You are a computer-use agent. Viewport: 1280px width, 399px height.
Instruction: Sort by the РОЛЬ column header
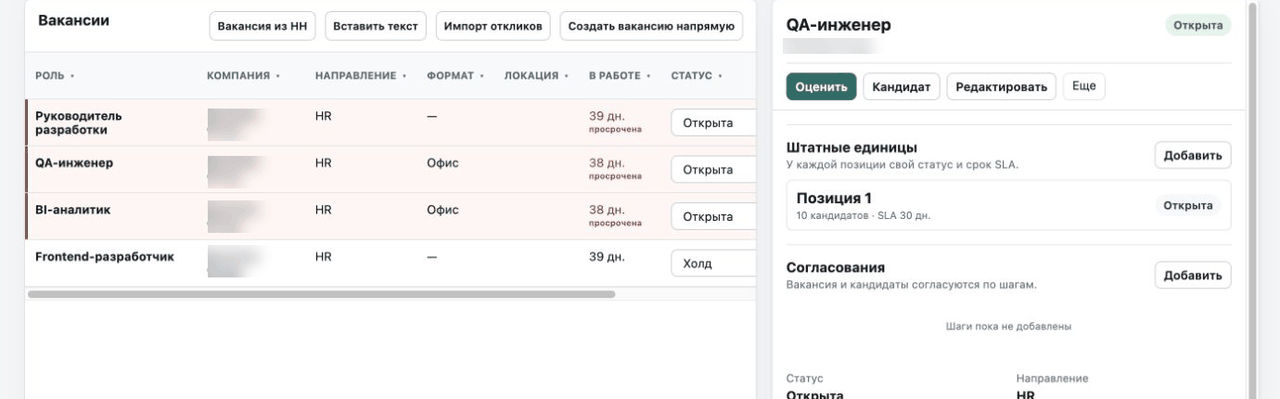55,76
